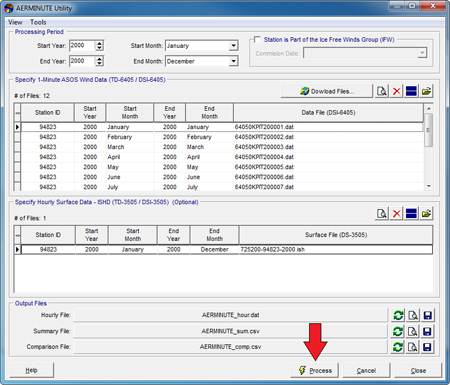Preview hourly surface data file icon
Image resolution: width=450 pixels, height=385 pixels.
[x=382, y=213]
